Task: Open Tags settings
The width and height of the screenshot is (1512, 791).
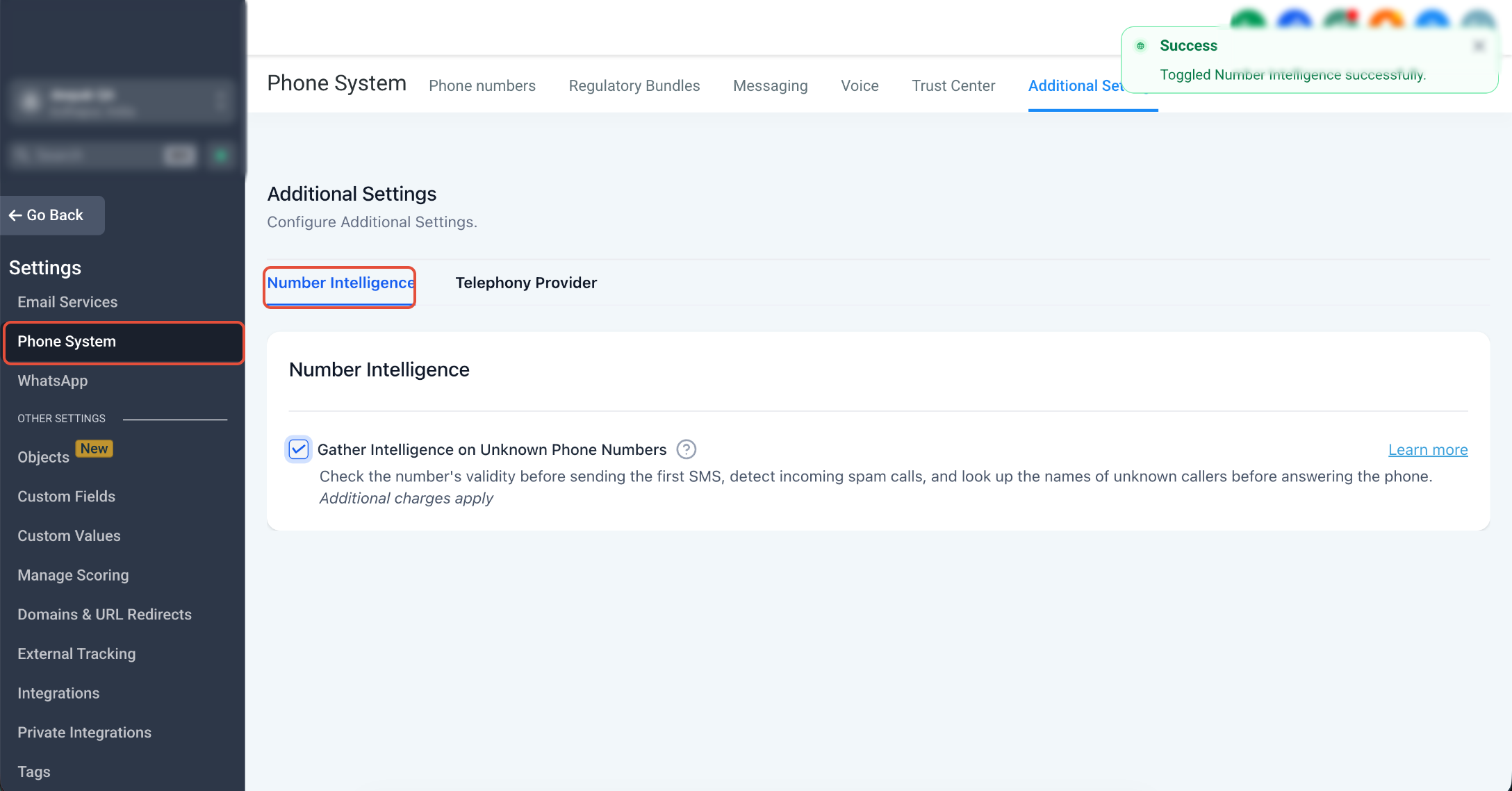Action: [34, 772]
